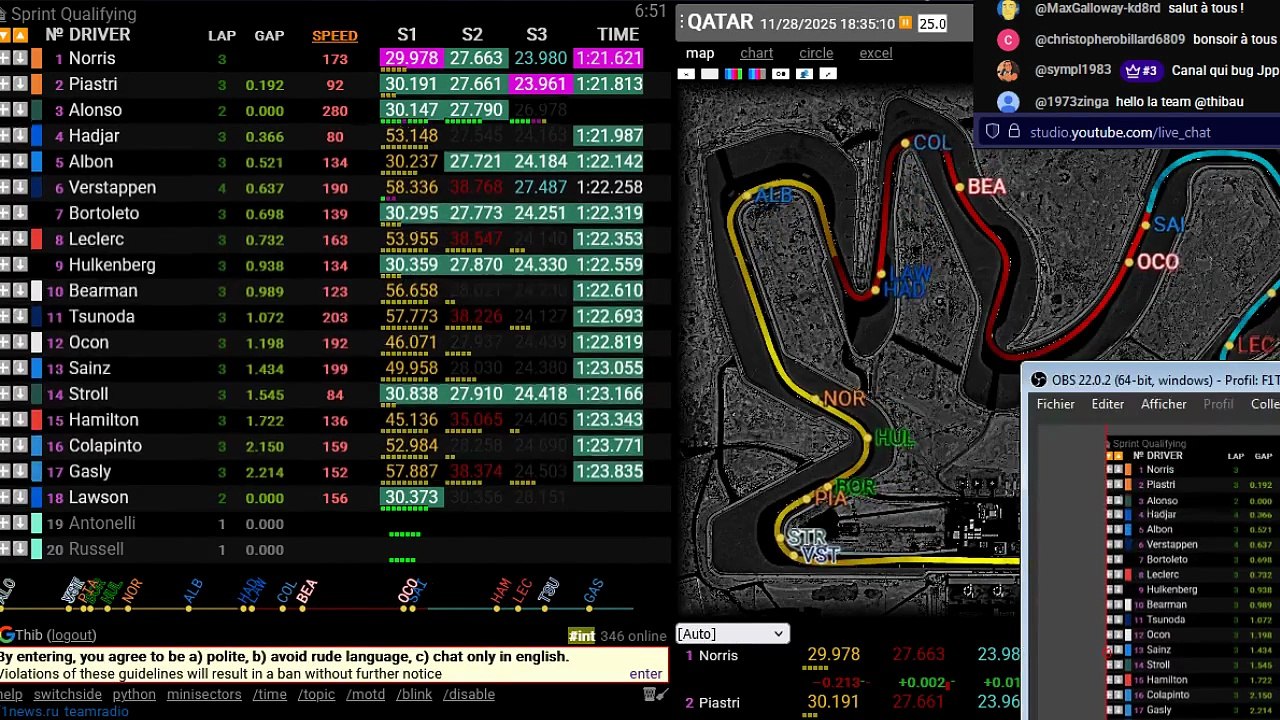
Task: Click the /blink command link
Action: (414, 694)
